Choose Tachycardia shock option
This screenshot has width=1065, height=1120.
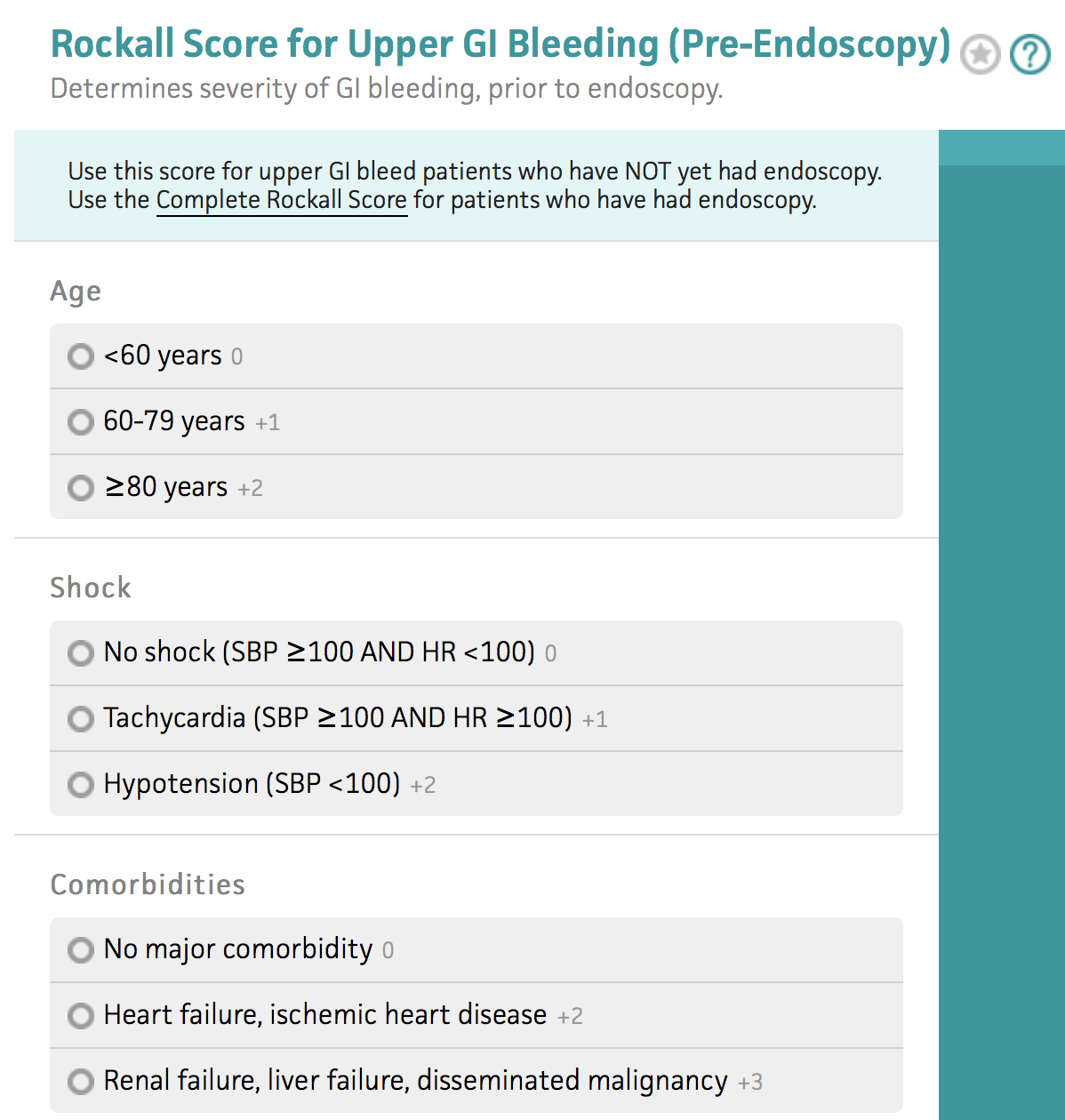[476, 718]
